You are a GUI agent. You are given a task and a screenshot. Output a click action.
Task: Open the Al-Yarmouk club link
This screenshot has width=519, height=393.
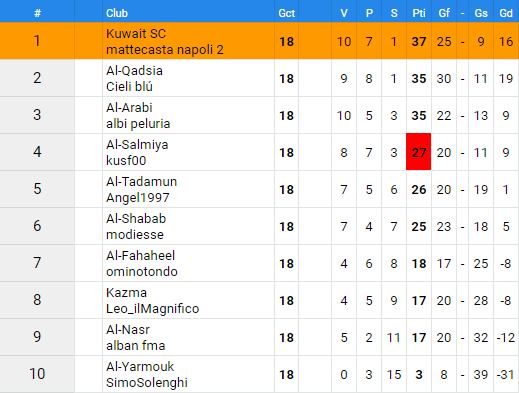[x=140, y=367]
